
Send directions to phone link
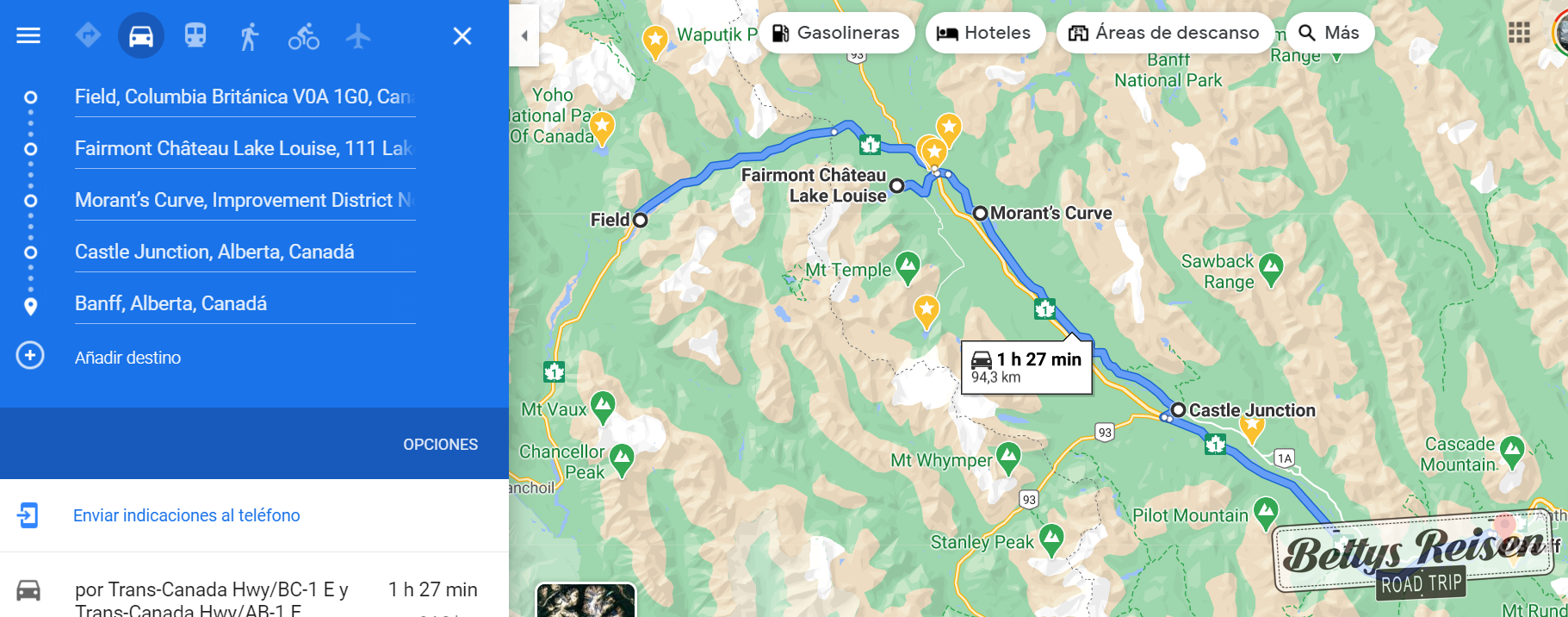pos(187,515)
